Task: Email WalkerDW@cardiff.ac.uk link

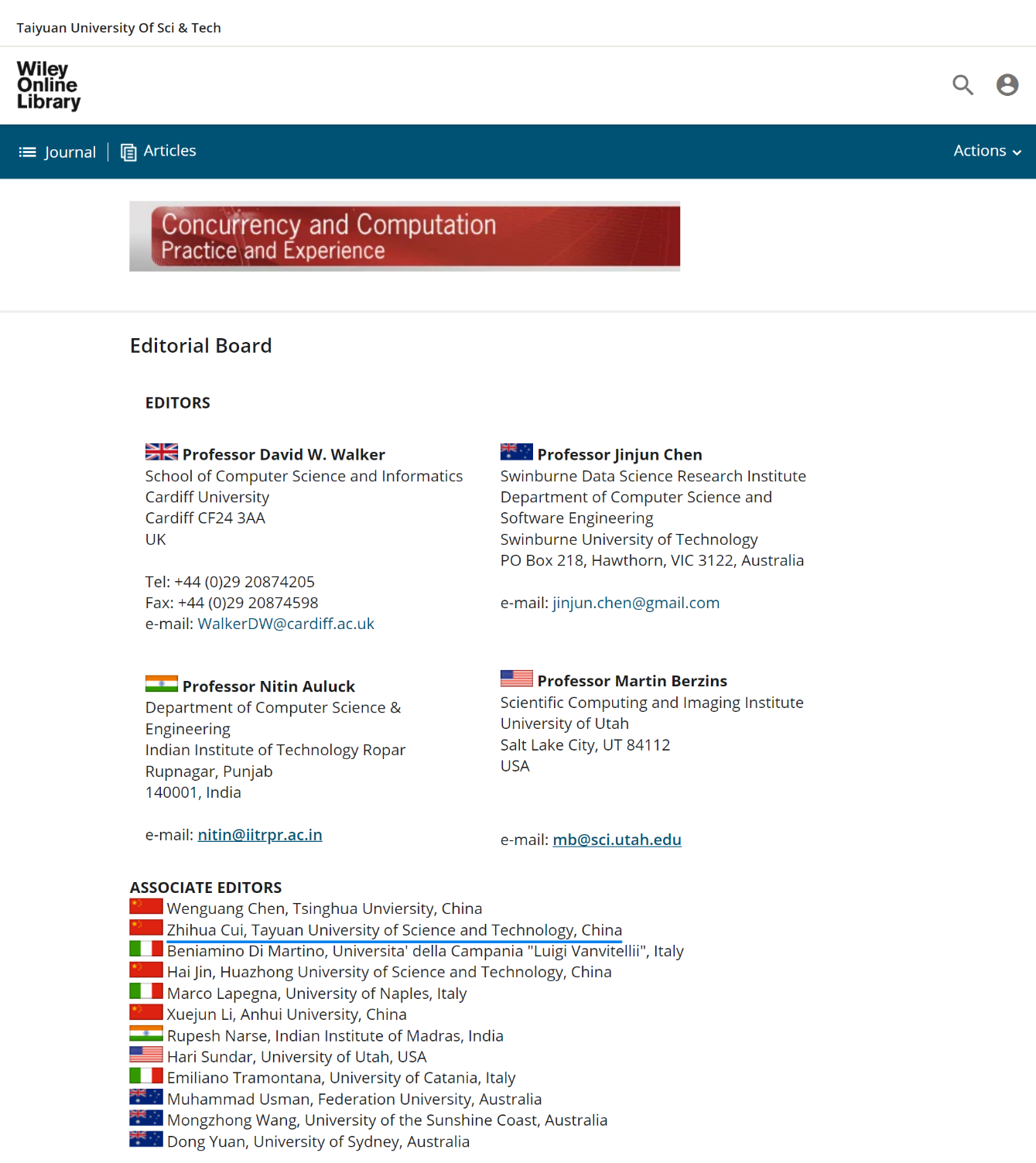Action: (x=286, y=624)
